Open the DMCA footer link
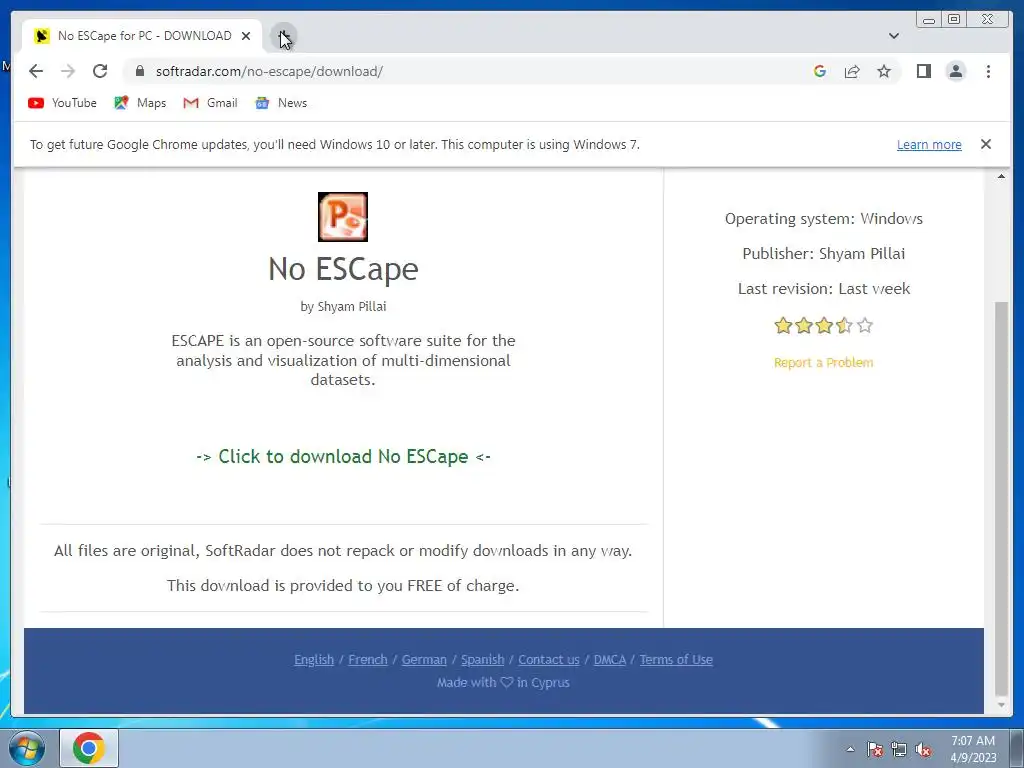Image resolution: width=1024 pixels, height=768 pixels. (609, 660)
